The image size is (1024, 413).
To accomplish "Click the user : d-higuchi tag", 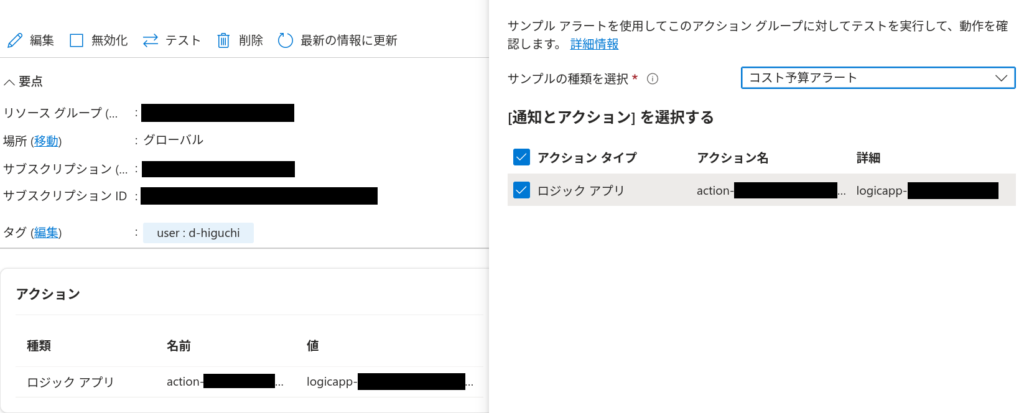I will tap(198, 233).
